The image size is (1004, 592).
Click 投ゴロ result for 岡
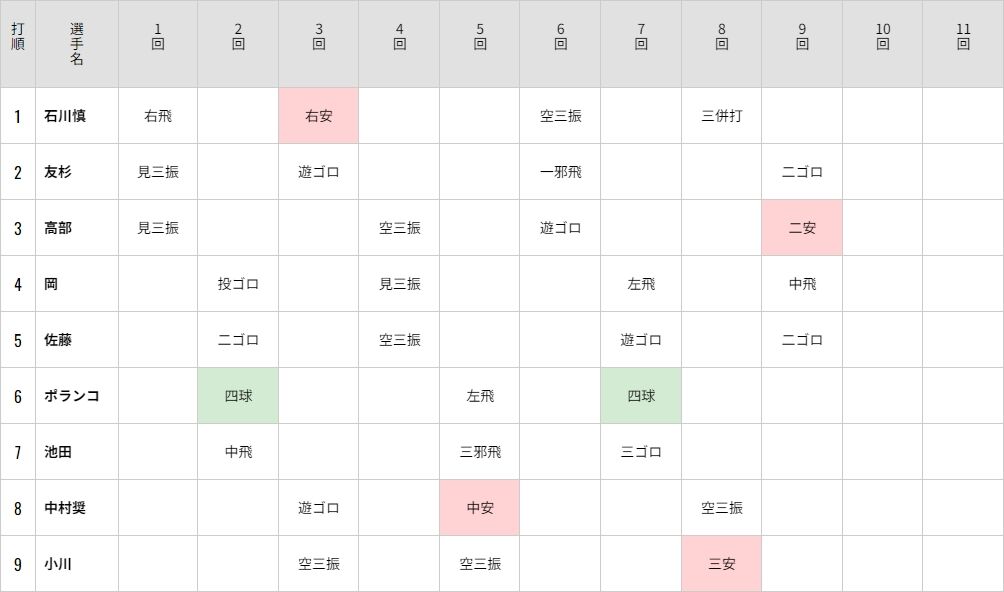coord(238,284)
